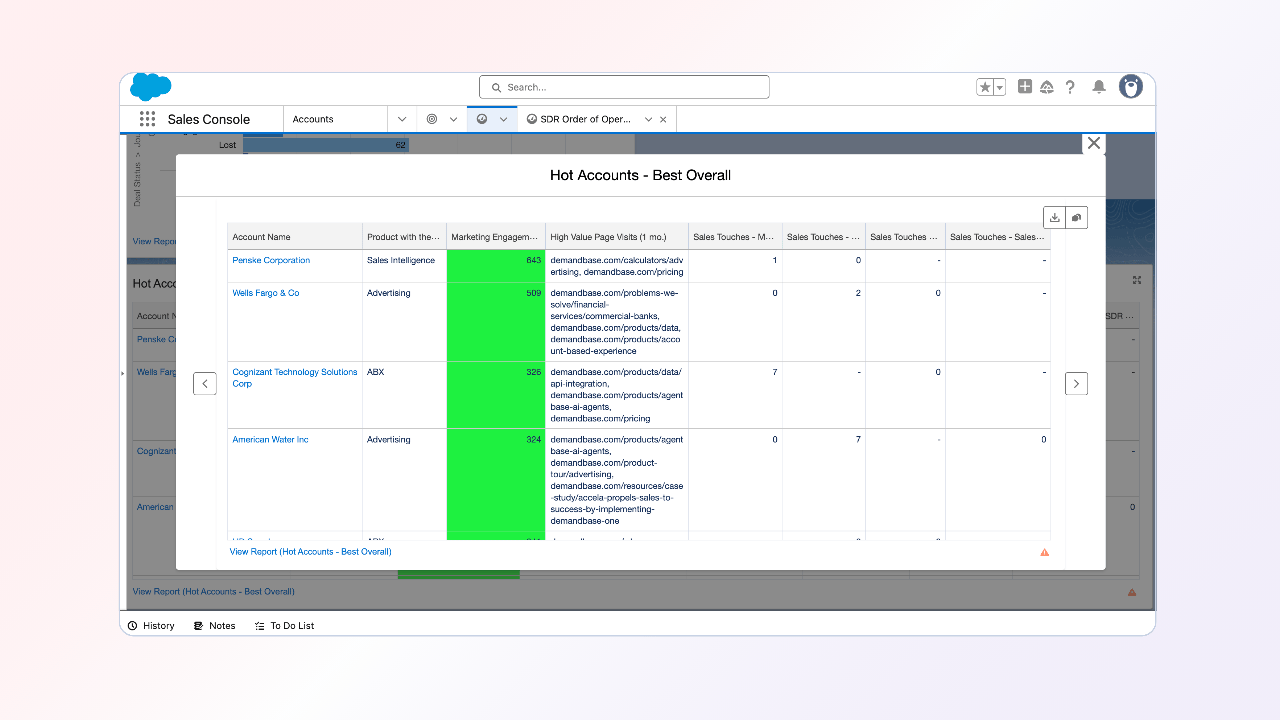Image resolution: width=1280 pixels, height=720 pixels.
Task: Go to next dashboard component arrow
Action: pos(1076,383)
